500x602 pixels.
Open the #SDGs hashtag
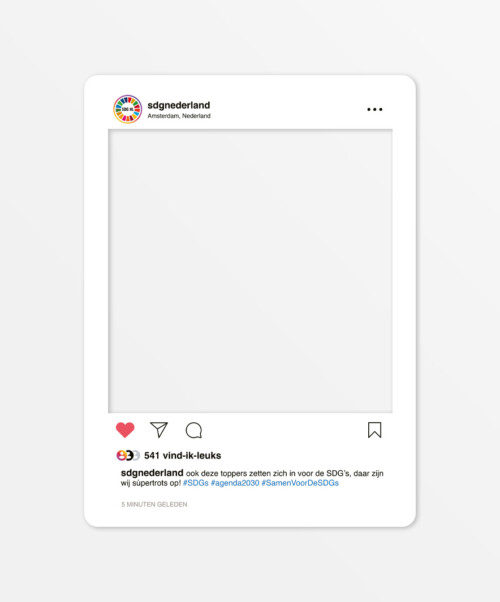[x=196, y=483]
